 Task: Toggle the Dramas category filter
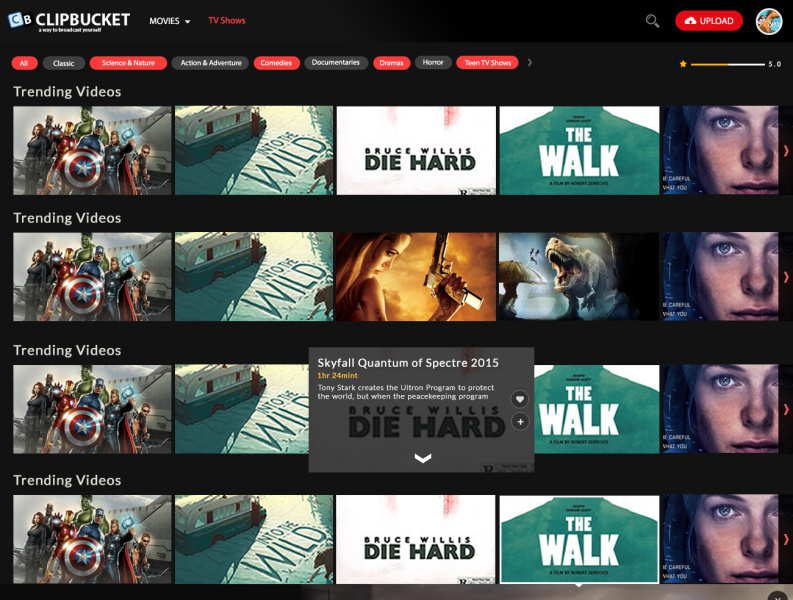tap(391, 63)
